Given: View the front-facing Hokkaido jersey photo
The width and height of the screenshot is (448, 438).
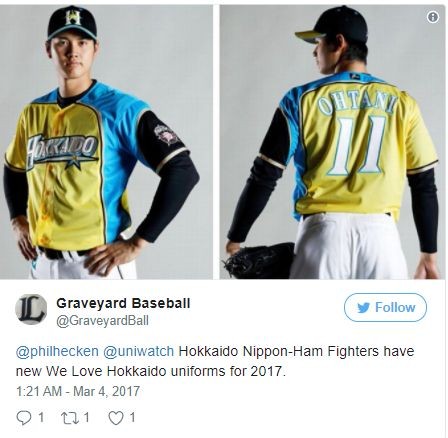Looking at the screenshot, I should [106, 142].
